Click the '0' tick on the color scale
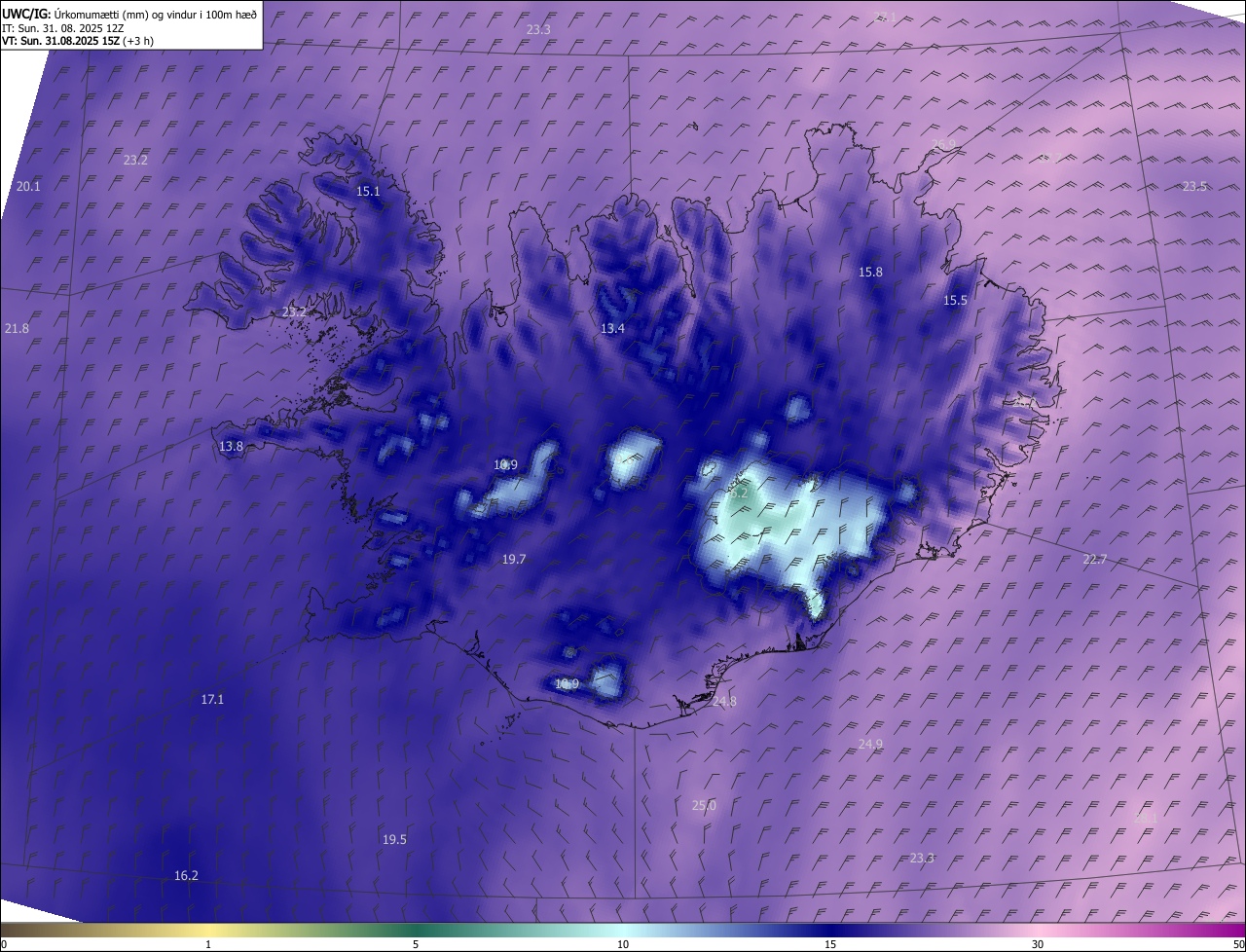Viewport: 1246px width, 952px height. tap(4, 944)
